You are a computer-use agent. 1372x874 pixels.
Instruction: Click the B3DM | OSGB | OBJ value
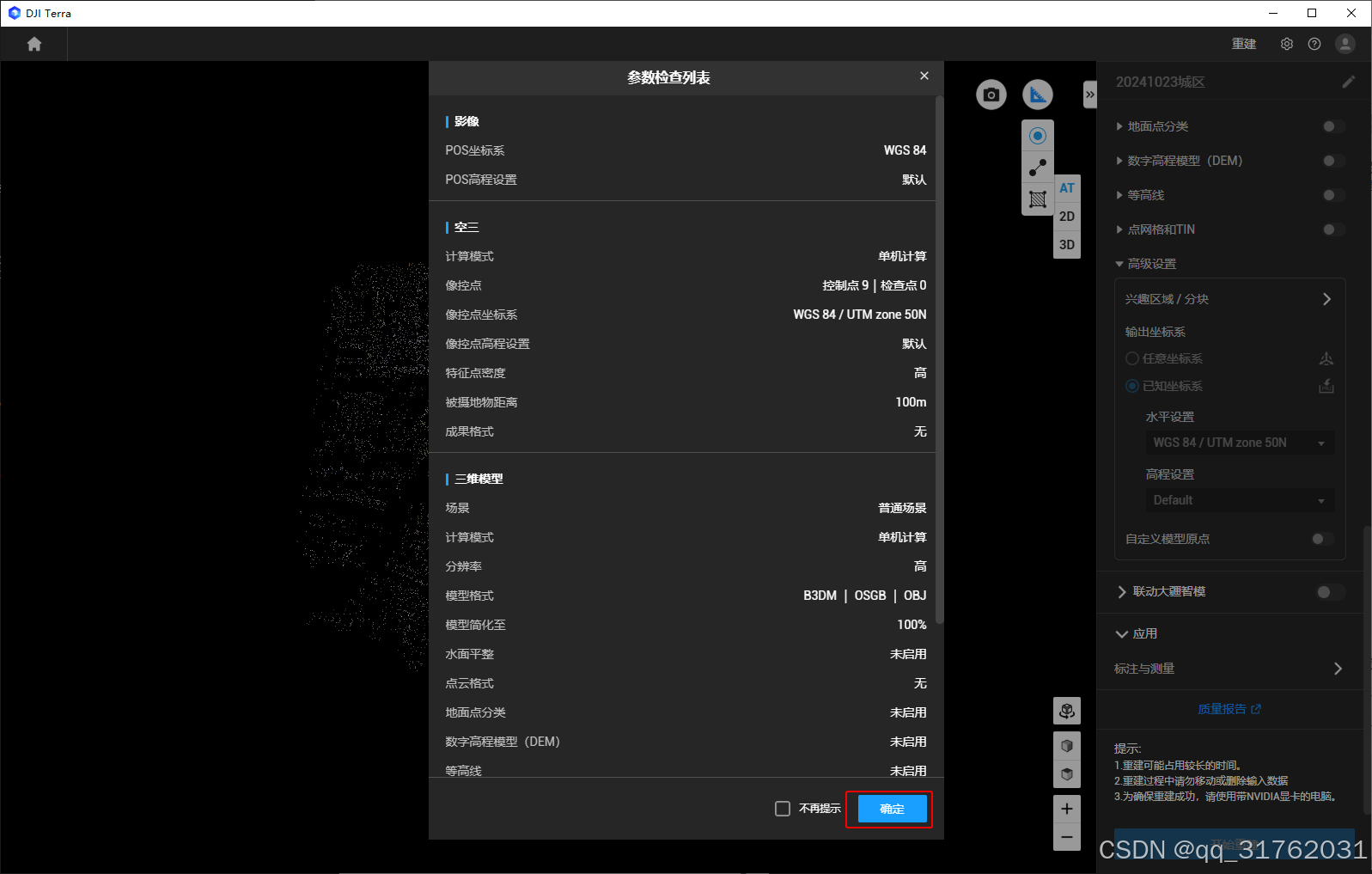pyautogui.click(x=864, y=596)
